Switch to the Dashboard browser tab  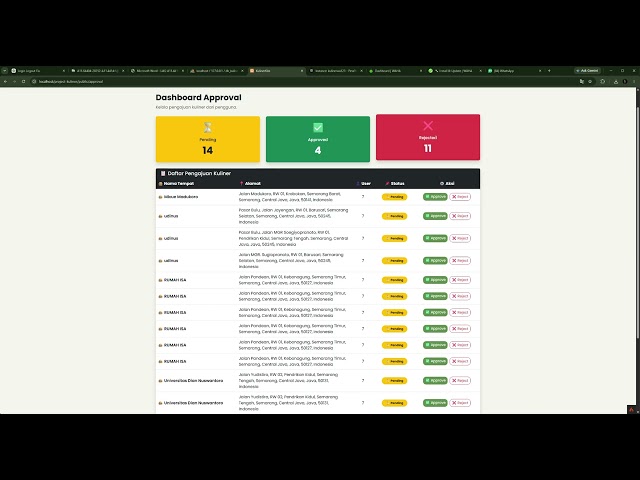(x=396, y=71)
